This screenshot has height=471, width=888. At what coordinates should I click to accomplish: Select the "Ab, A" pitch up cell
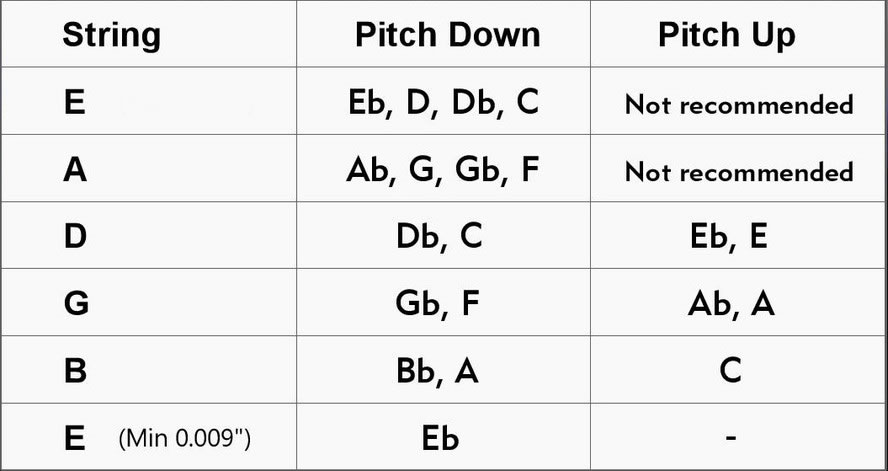coord(731,304)
